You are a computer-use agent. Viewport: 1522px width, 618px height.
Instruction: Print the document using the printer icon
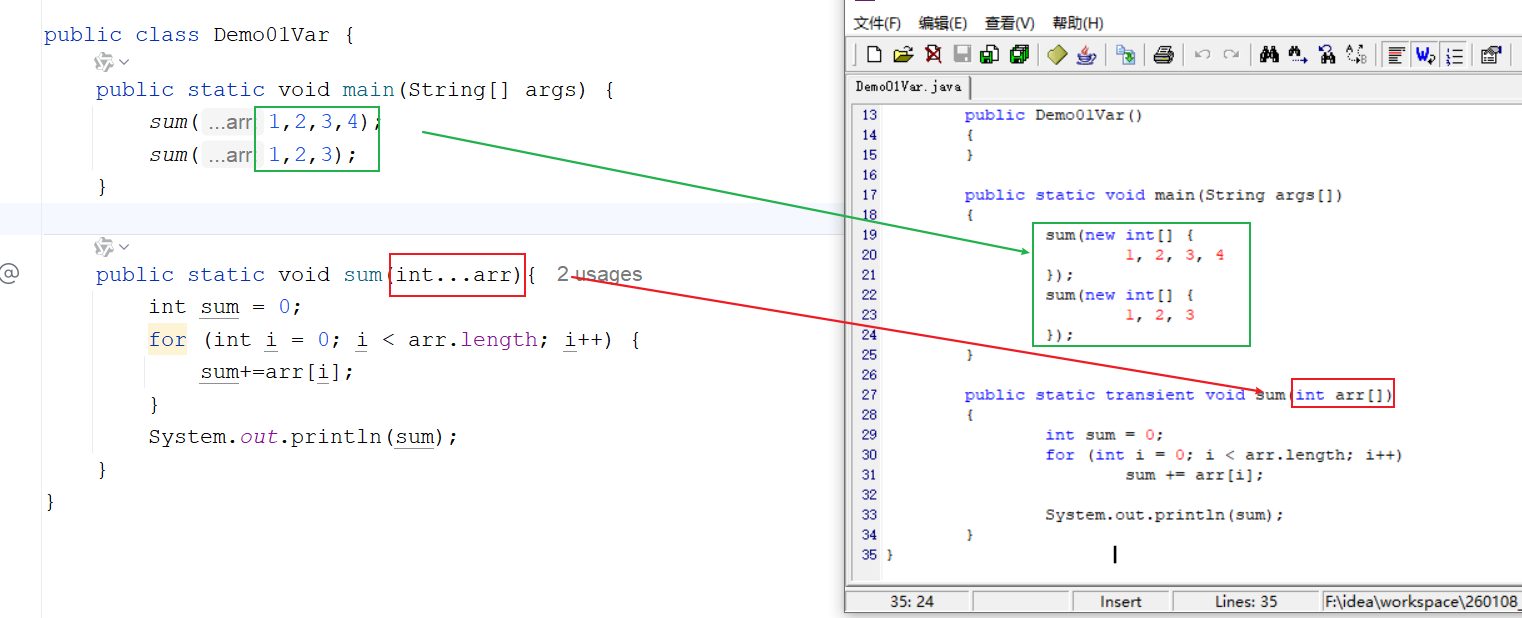point(1163,55)
